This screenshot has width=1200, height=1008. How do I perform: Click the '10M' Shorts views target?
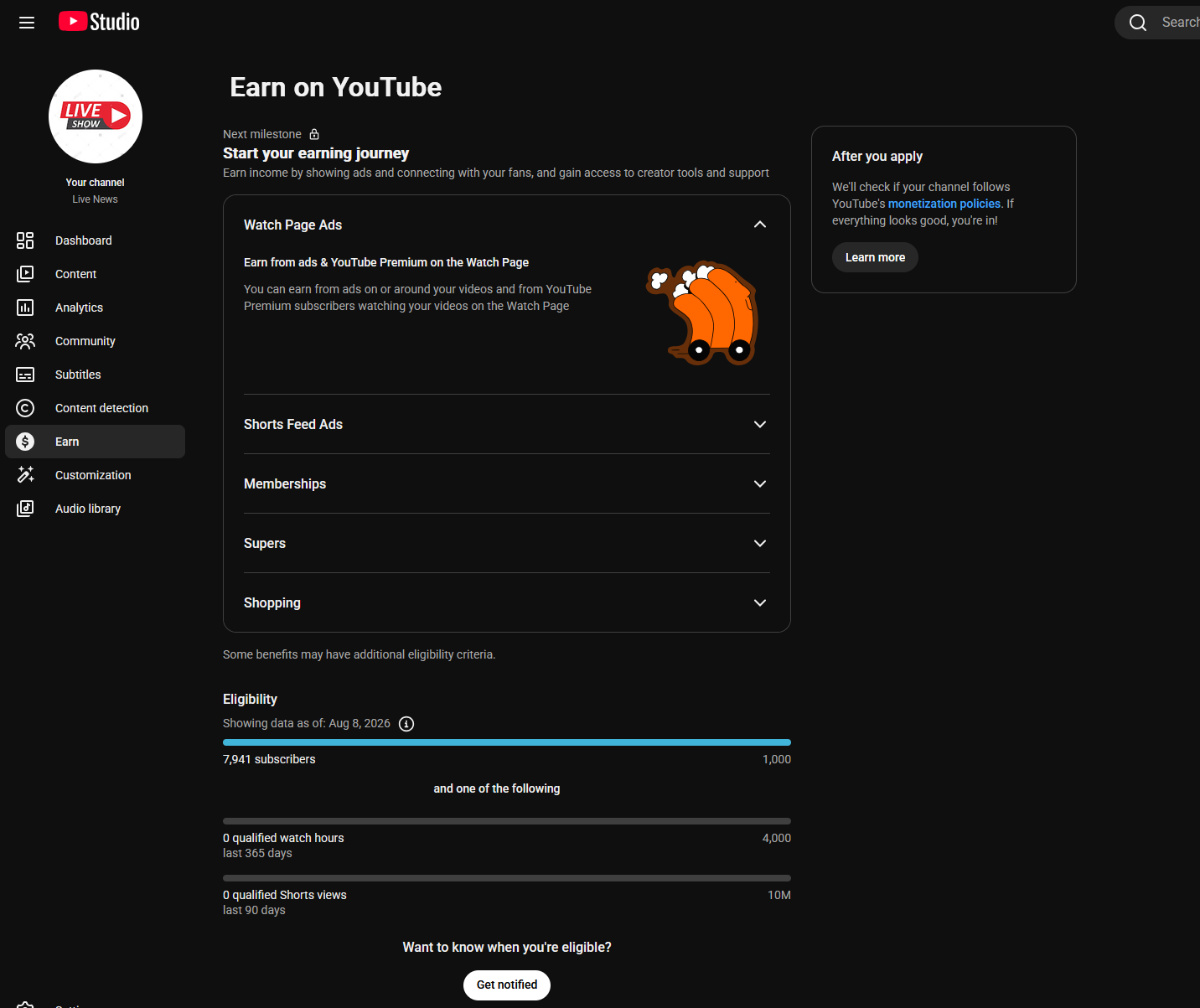click(779, 895)
